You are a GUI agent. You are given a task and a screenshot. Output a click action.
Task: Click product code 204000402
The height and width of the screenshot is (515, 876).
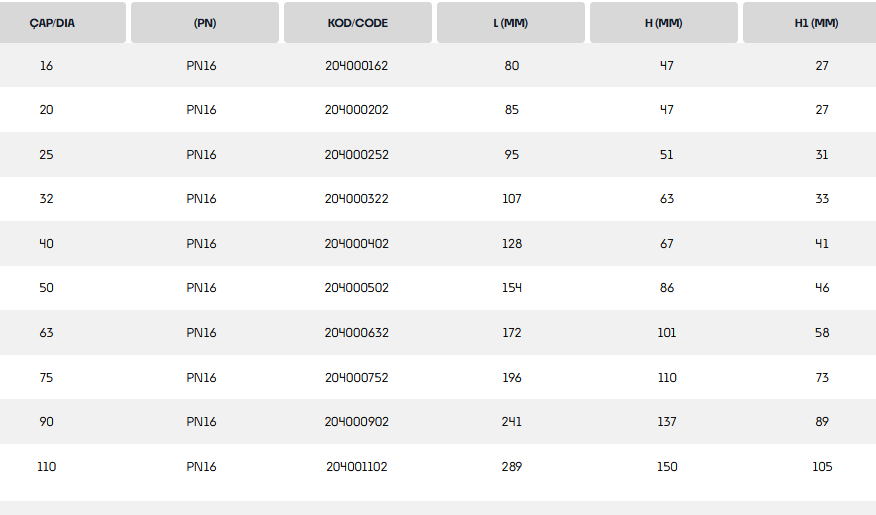(x=357, y=244)
